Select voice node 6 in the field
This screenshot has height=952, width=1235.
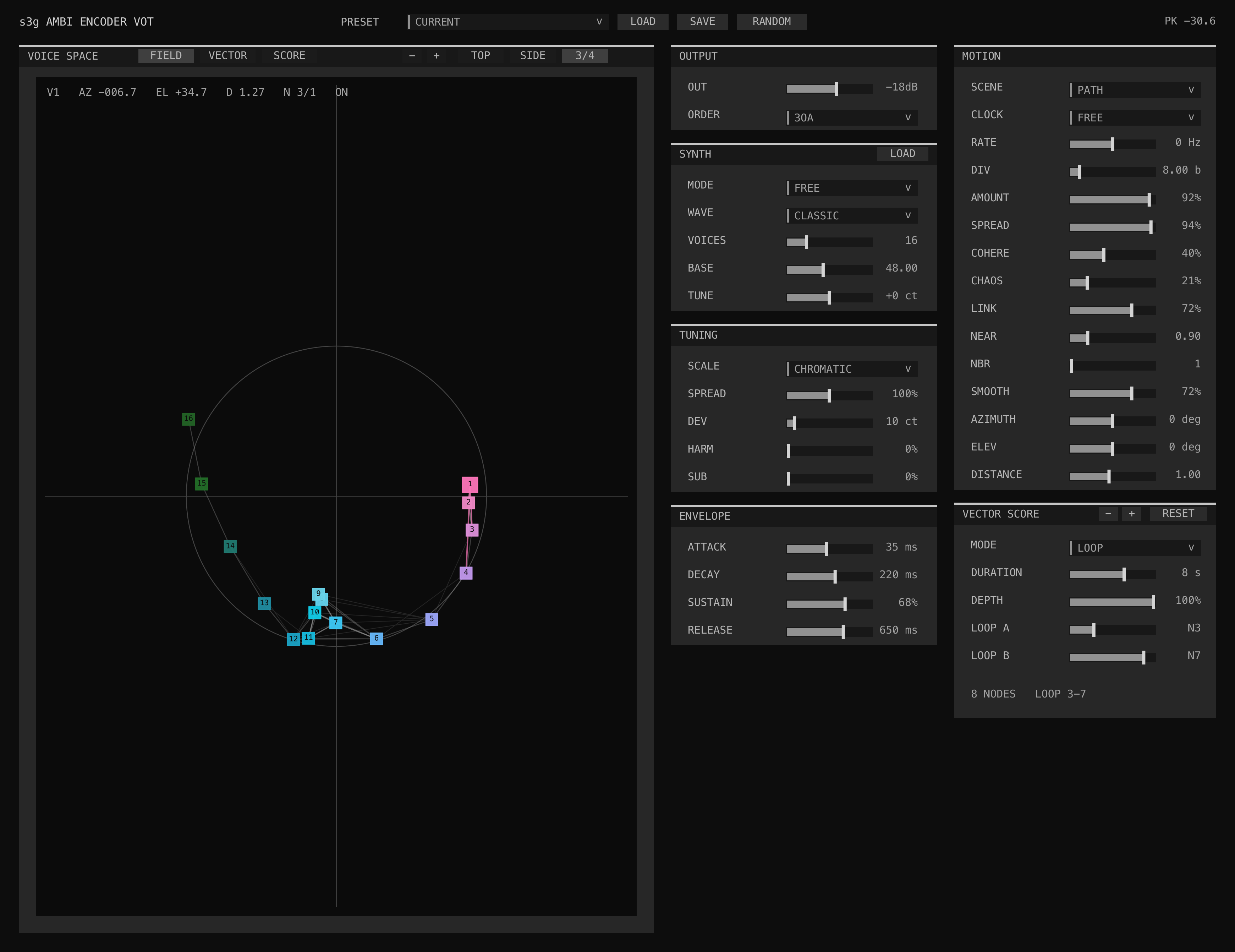pyautogui.click(x=376, y=638)
